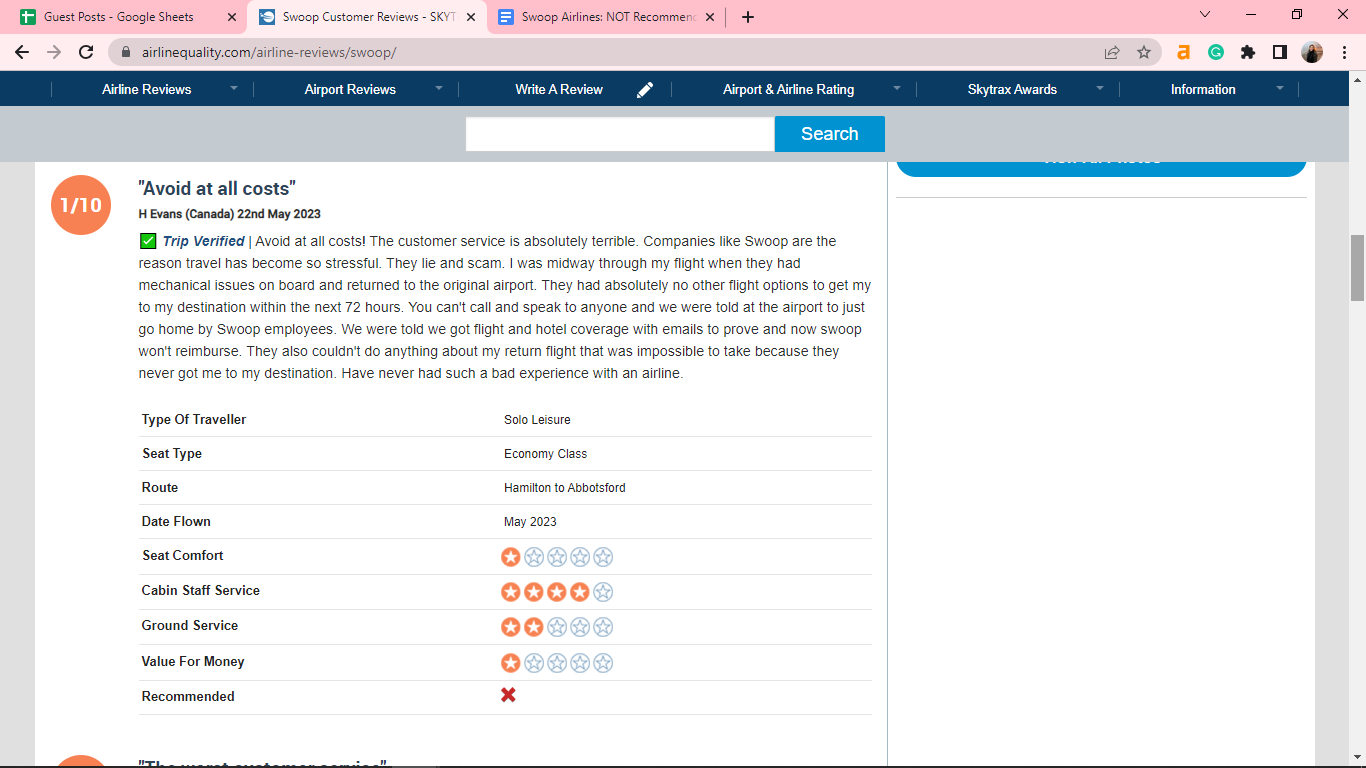Open the Write A Review page
The image size is (1366, 768).
[559, 89]
